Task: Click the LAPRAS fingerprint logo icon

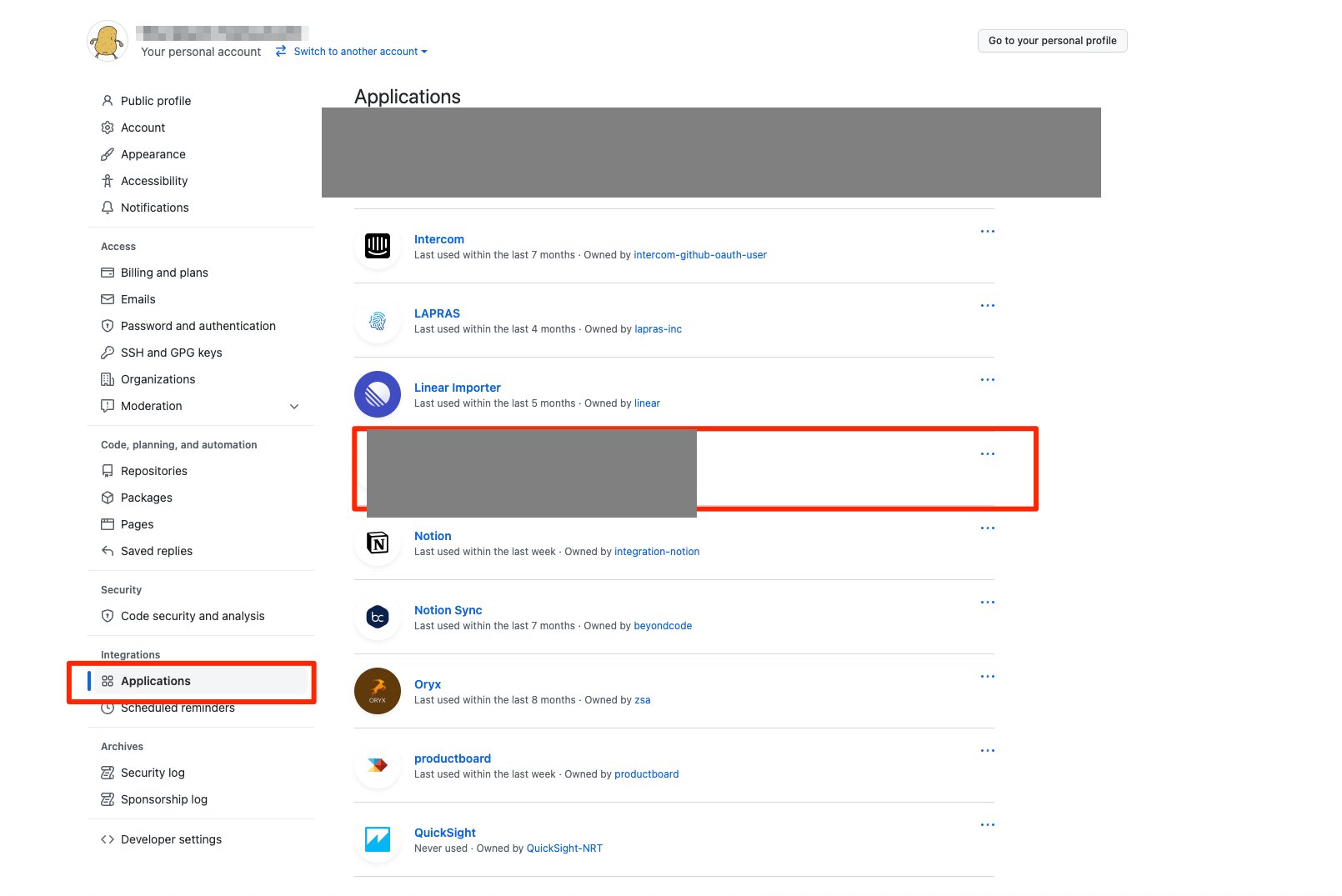Action: (378, 320)
